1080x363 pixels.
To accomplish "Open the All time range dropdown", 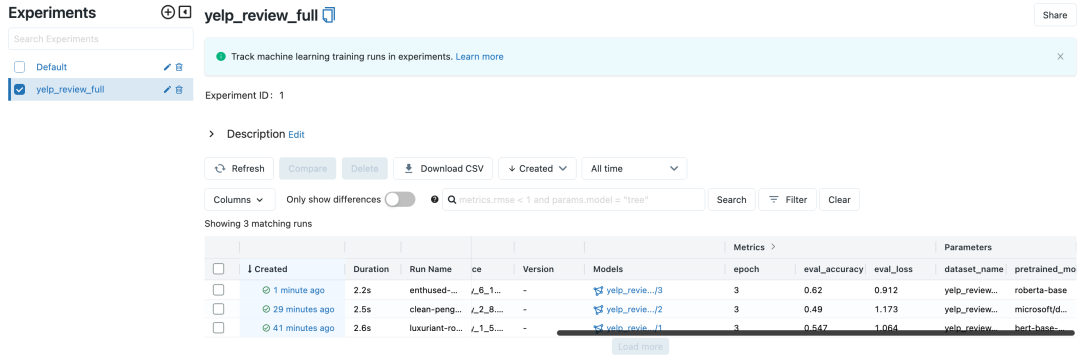I will tap(634, 168).
